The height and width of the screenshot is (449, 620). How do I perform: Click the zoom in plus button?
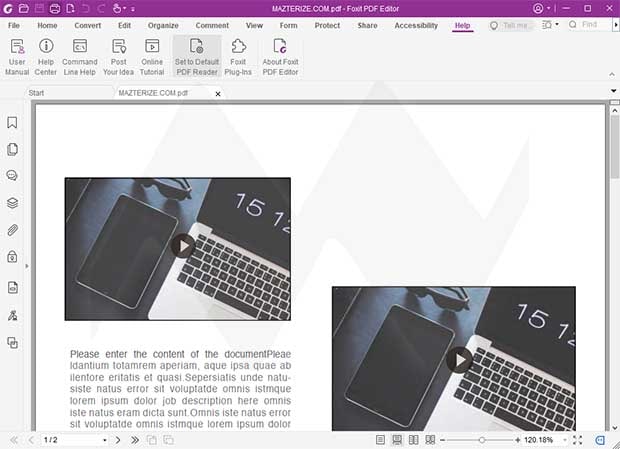pos(518,440)
